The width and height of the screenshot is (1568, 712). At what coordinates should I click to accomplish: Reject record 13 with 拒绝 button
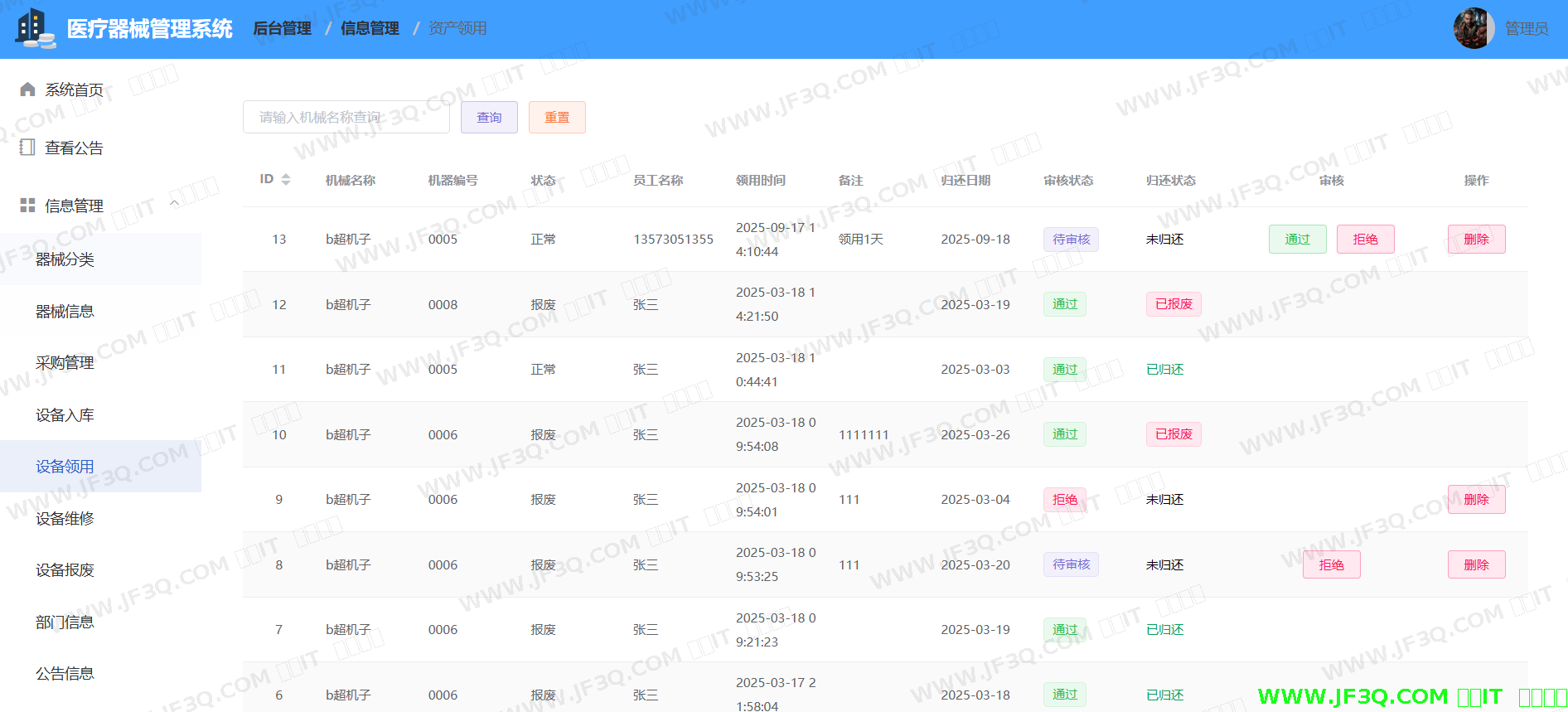coord(1365,240)
